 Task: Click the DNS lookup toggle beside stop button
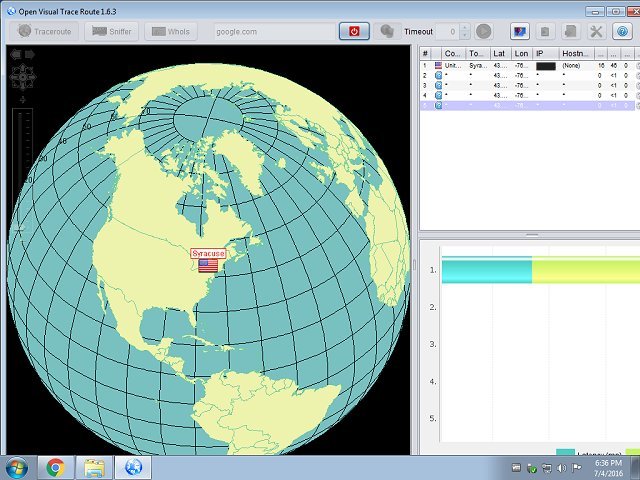click(x=387, y=31)
